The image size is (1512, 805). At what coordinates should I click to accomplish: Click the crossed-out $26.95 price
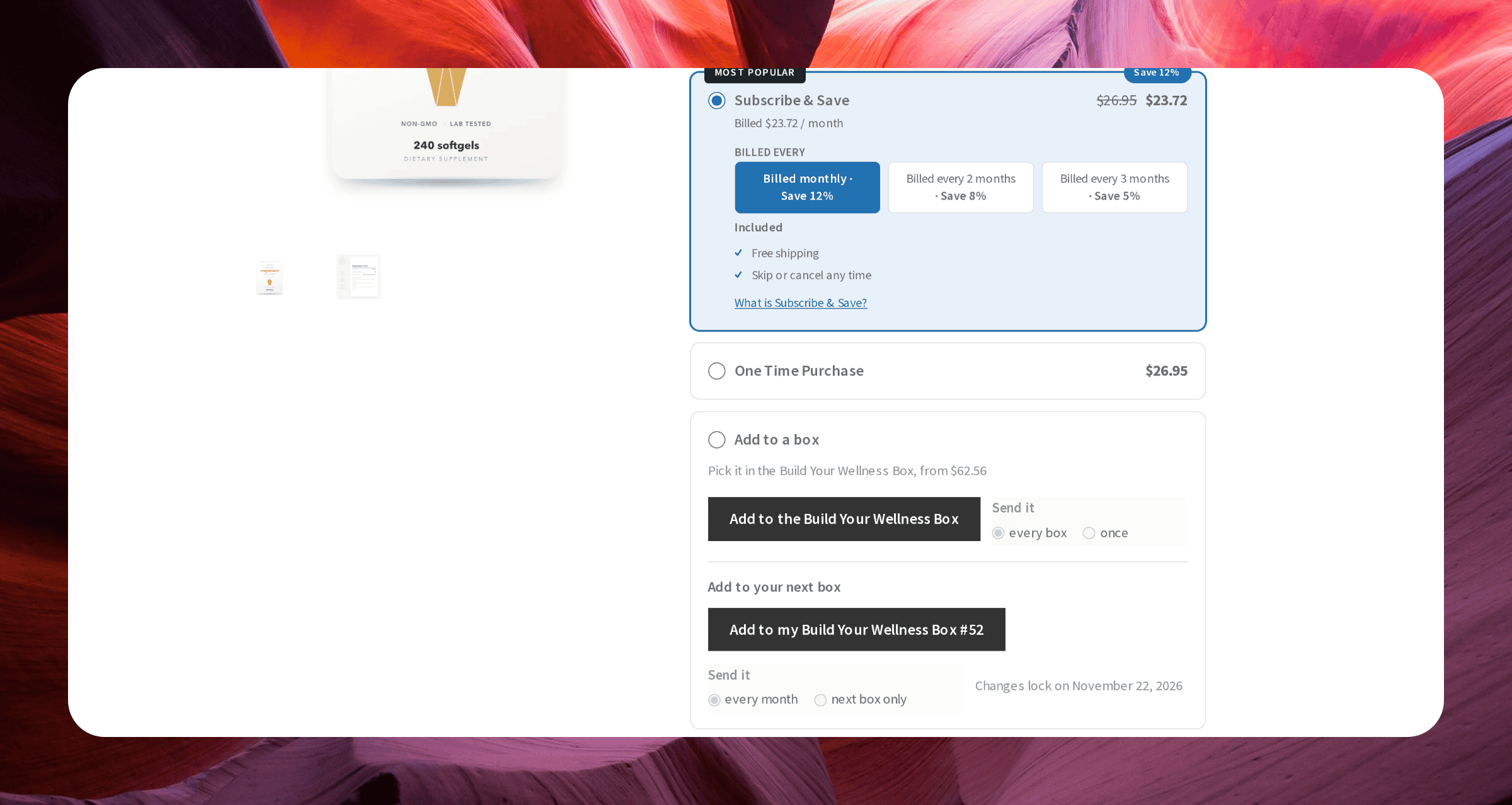pyautogui.click(x=1116, y=100)
